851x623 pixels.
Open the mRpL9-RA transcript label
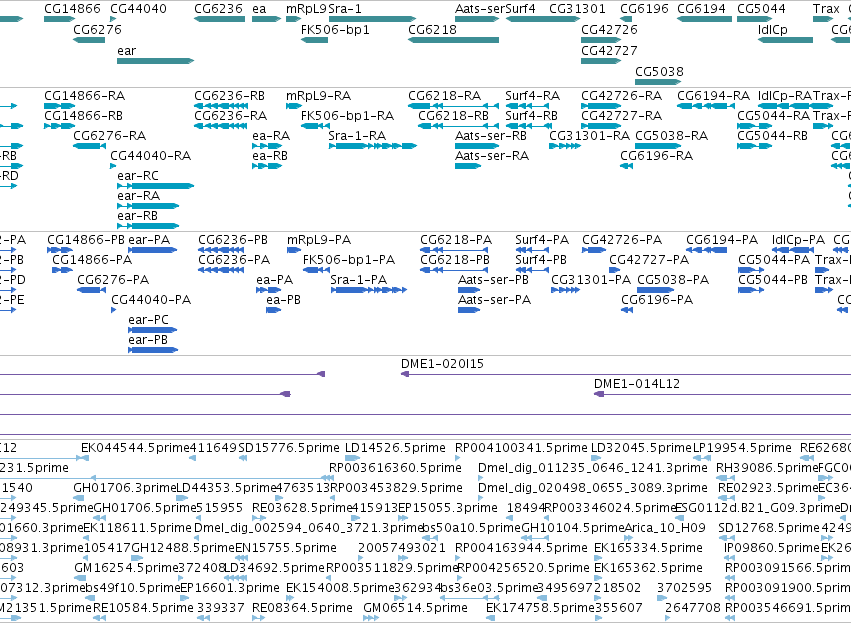(x=319, y=96)
